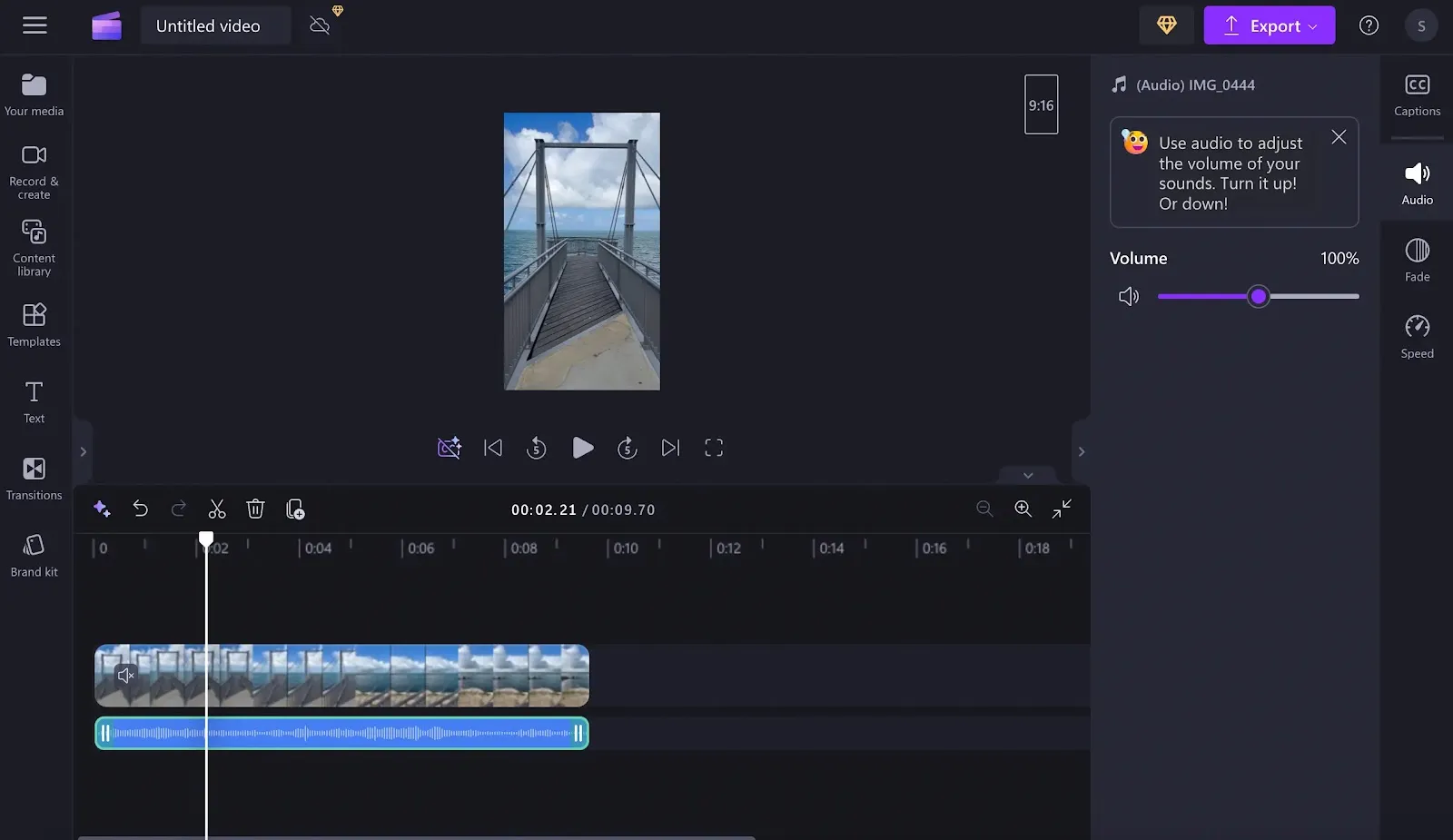Open the hamburger main menu
Viewport: 1453px width, 840px height.
(35, 25)
